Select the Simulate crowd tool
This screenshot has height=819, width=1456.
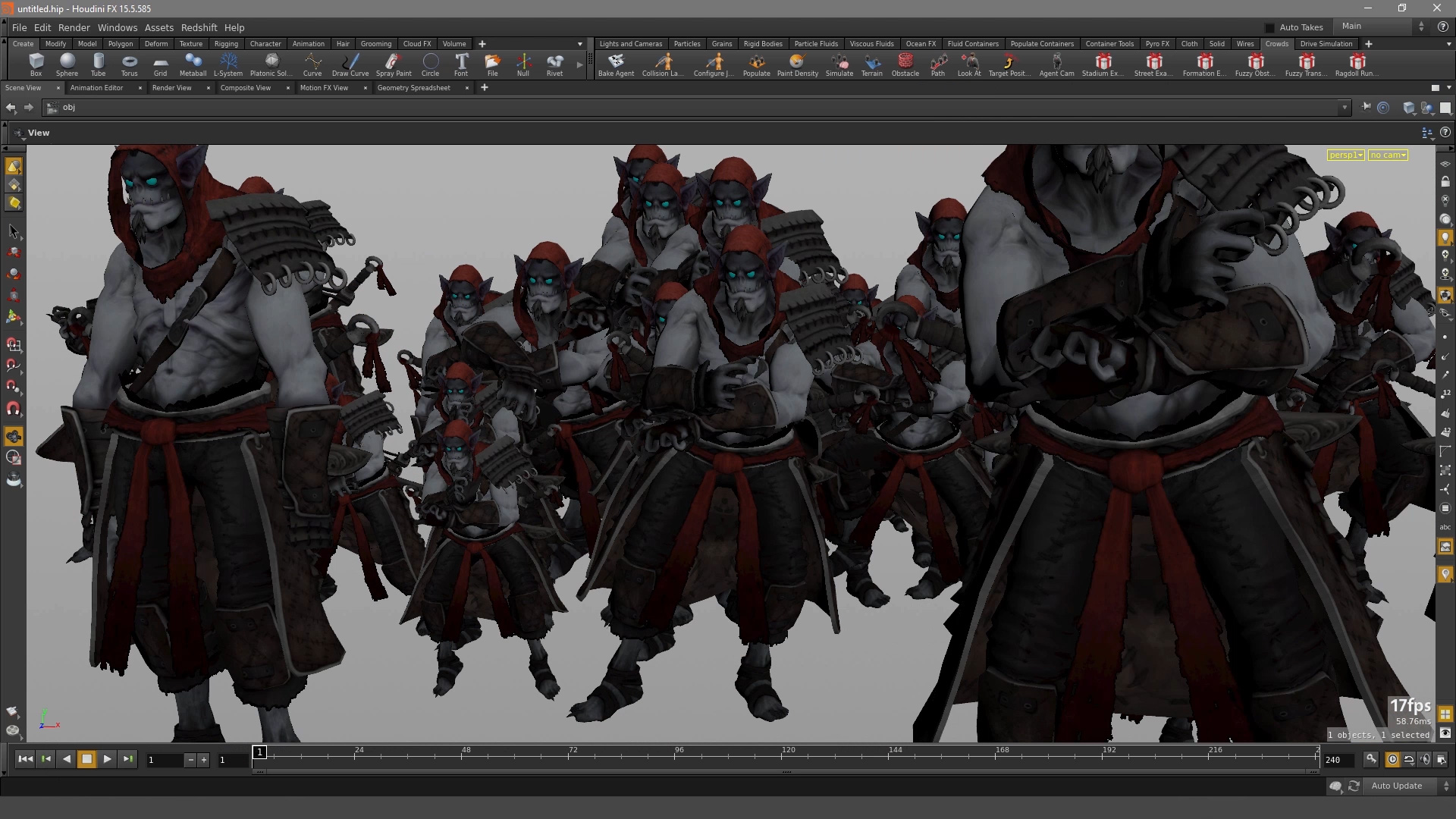(839, 64)
